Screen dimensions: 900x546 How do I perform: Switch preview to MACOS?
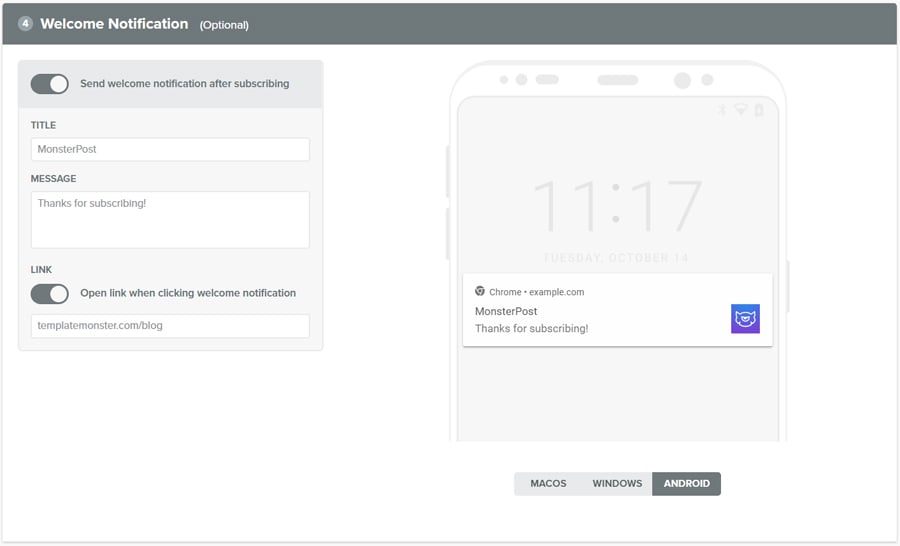[x=548, y=484]
